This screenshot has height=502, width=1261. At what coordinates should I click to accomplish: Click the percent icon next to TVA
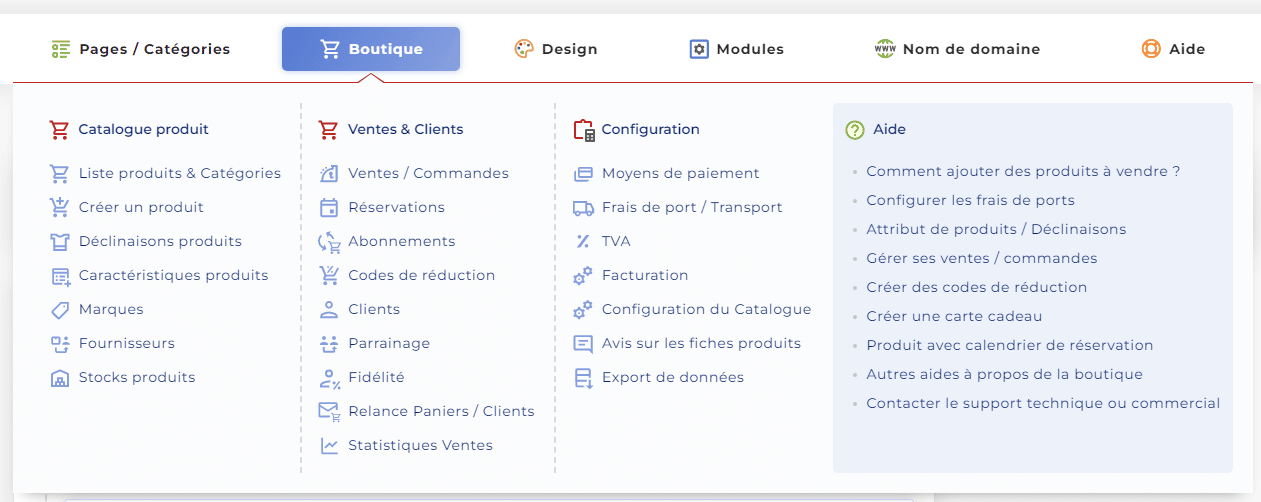(x=583, y=241)
